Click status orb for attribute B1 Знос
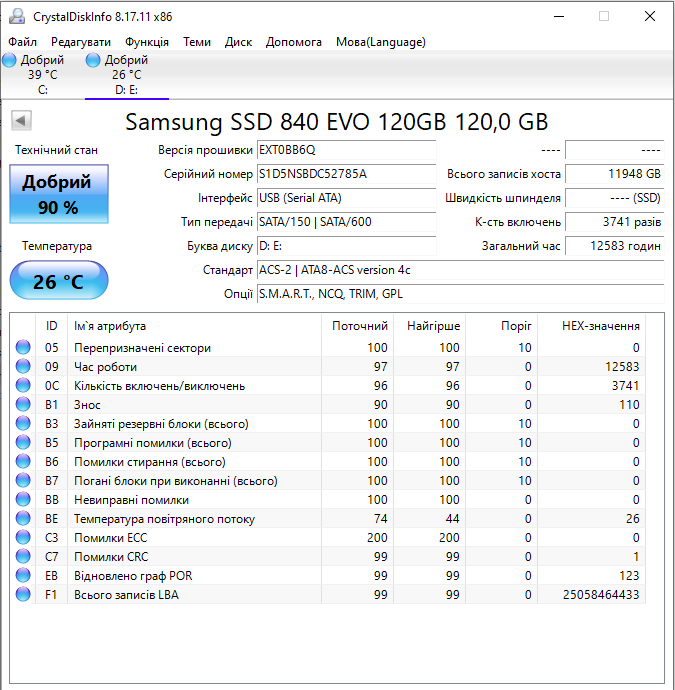This screenshot has height=690, width=675. point(23,404)
